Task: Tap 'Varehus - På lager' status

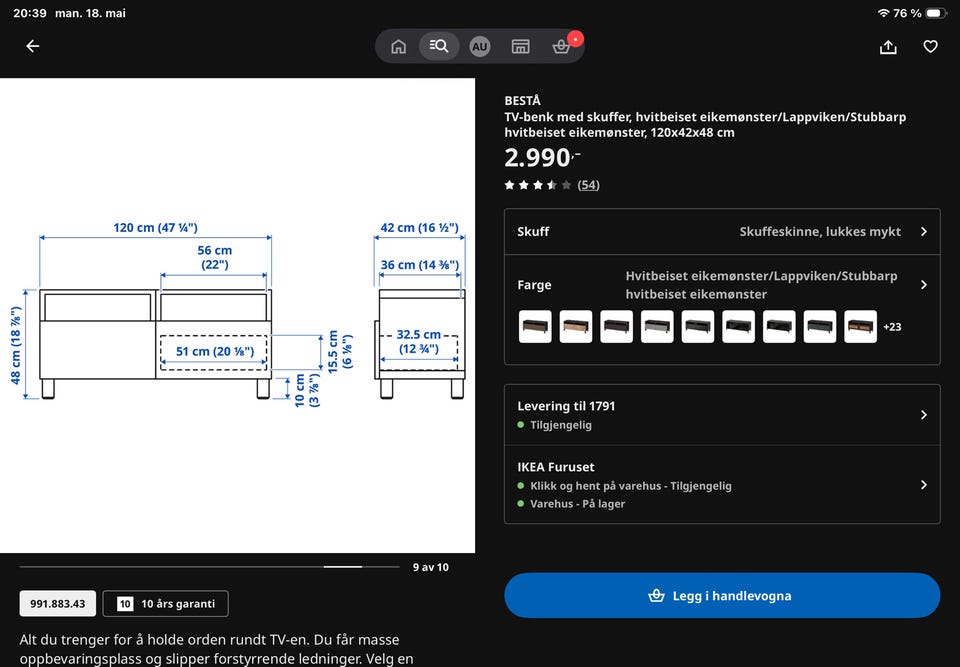Action: 577,503
